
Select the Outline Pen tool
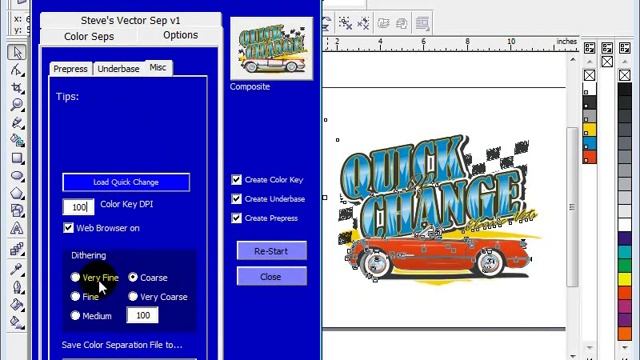[x=17, y=287]
